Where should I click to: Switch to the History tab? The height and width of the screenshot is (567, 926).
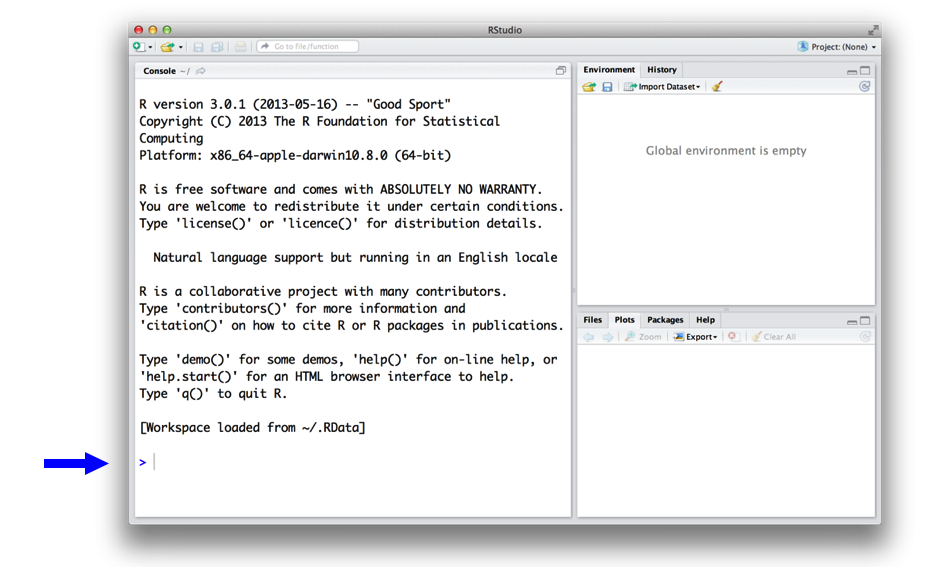(x=661, y=70)
